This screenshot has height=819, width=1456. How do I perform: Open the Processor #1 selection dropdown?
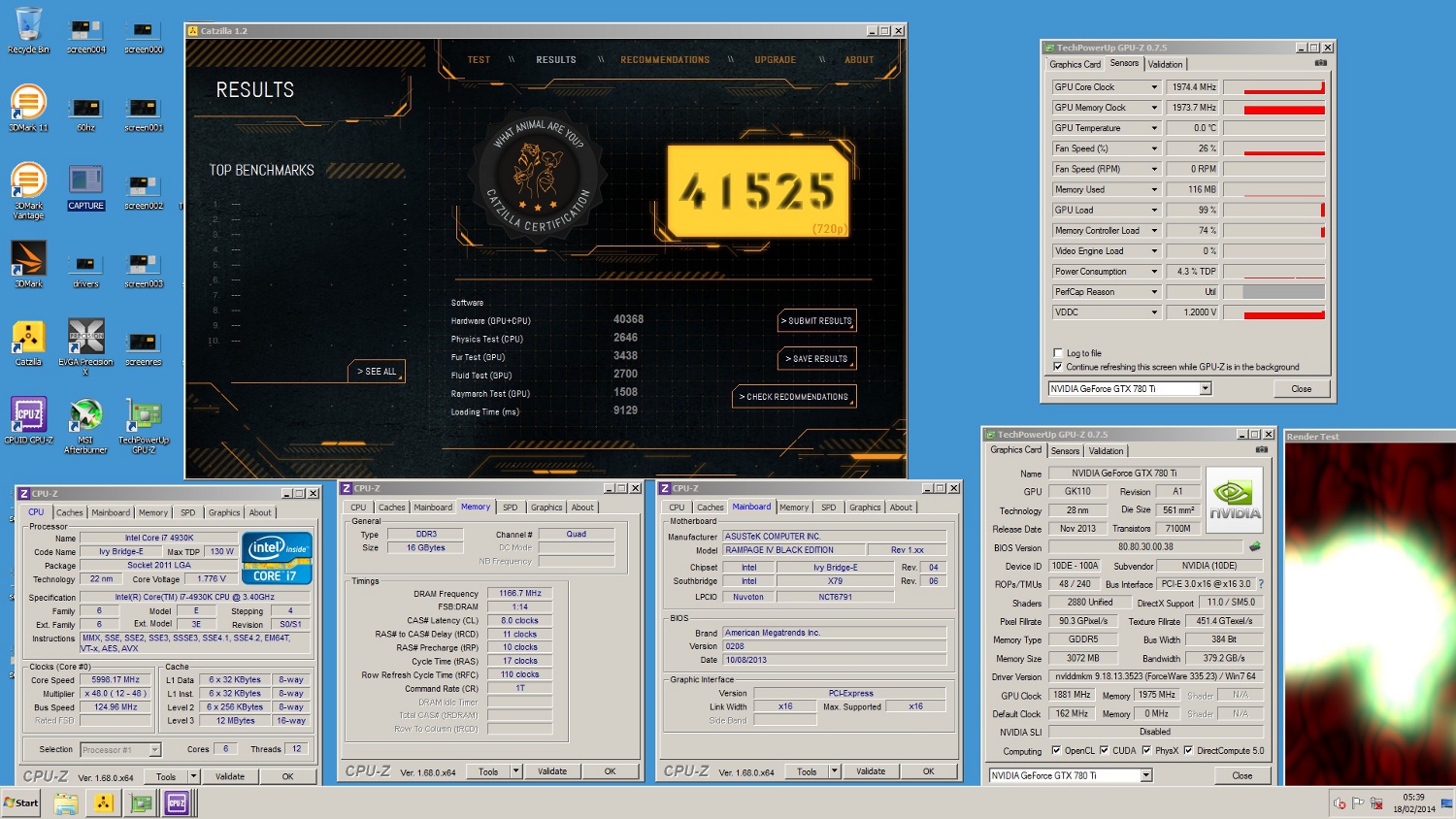point(120,750)
